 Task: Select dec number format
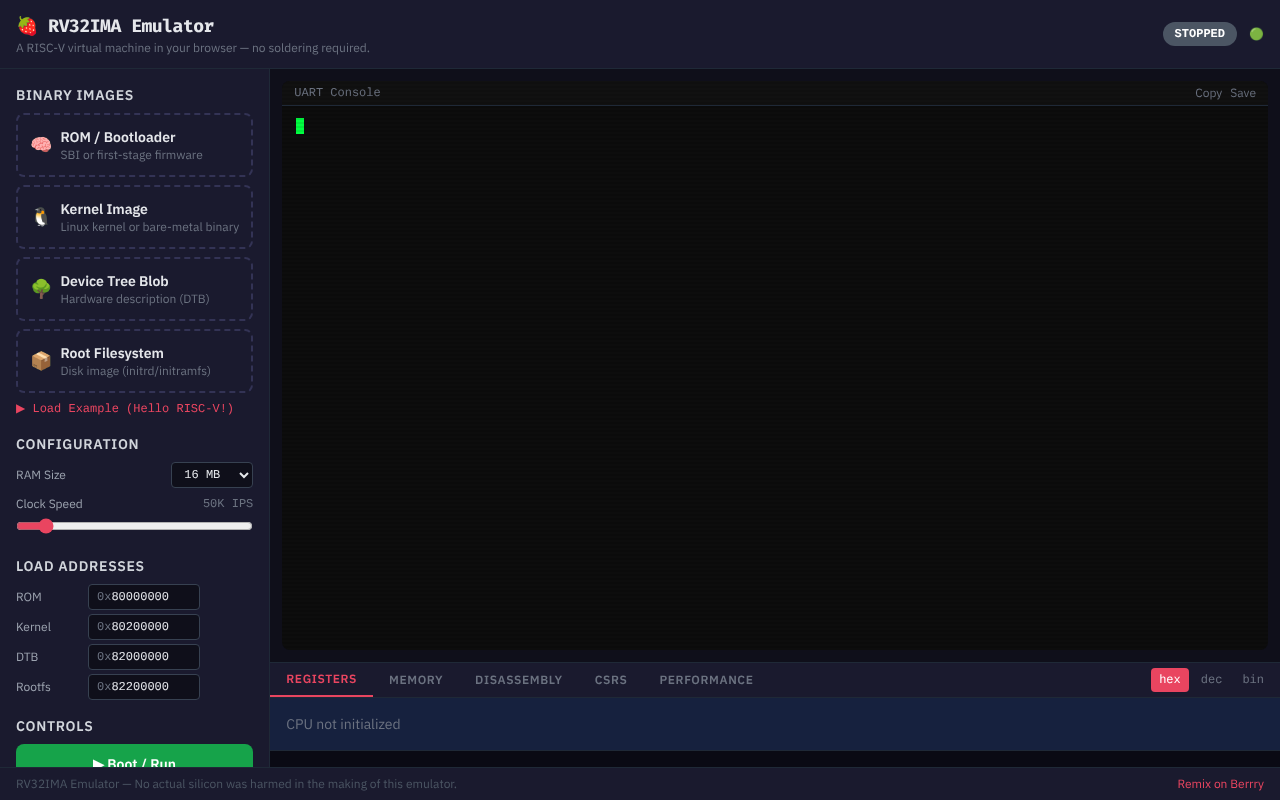pos(1211,679)
